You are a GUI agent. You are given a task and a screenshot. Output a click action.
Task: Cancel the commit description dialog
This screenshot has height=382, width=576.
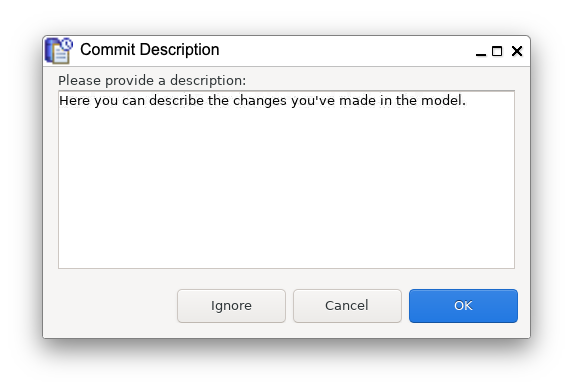347,306
